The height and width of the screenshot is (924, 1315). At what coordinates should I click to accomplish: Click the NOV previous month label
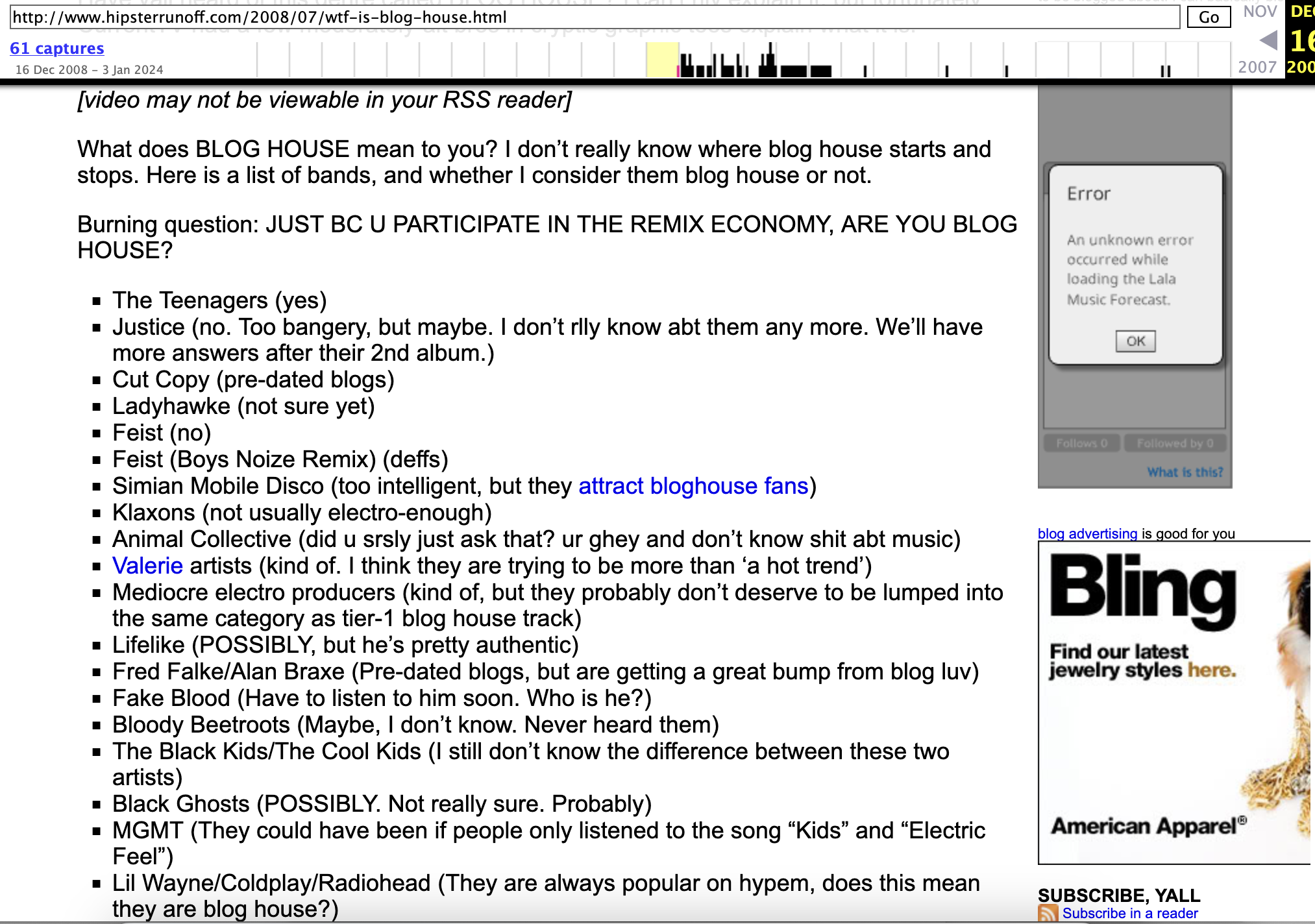tap(1259, 12)
